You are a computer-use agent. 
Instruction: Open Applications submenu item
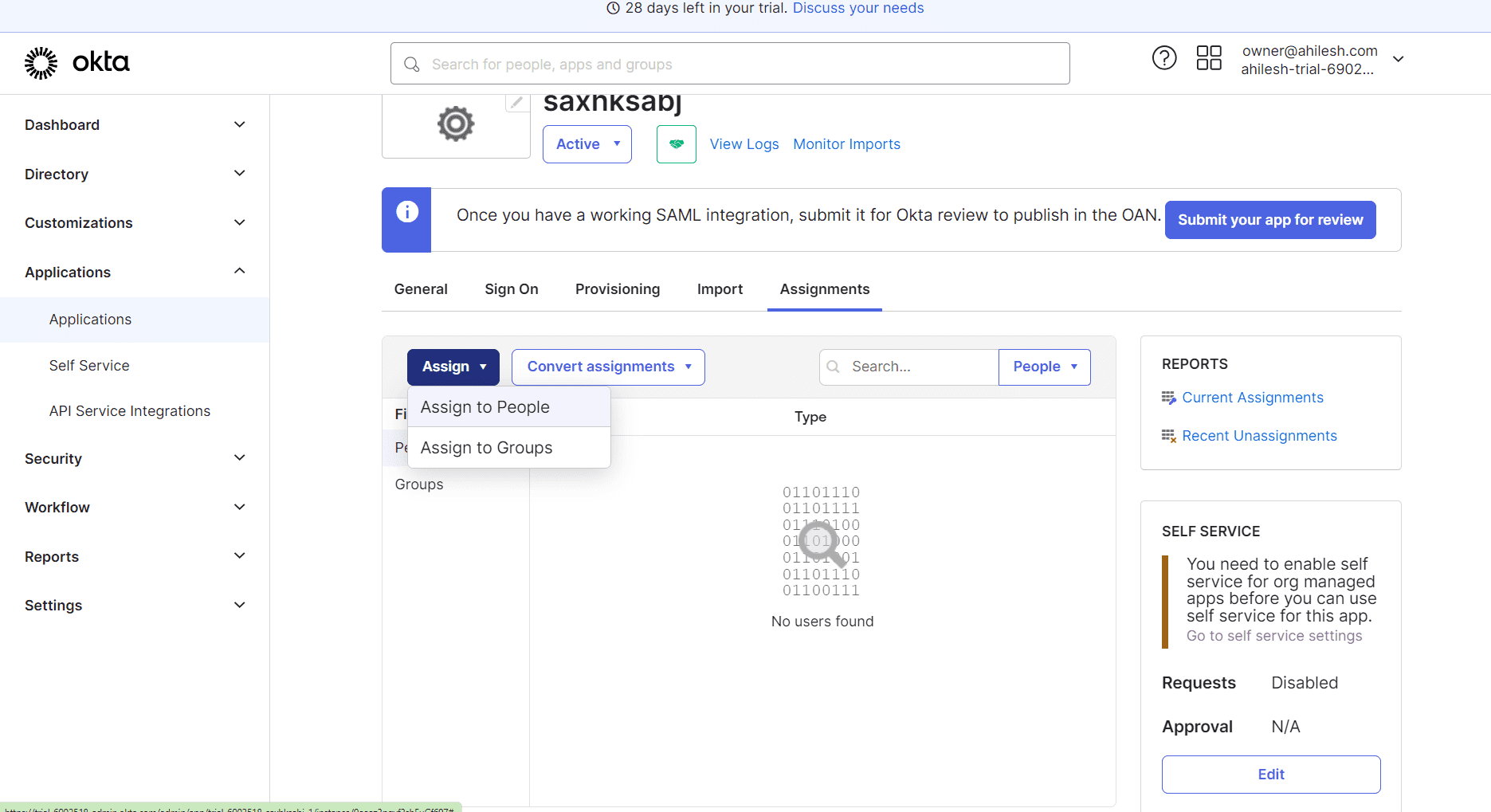click(135, 320)
